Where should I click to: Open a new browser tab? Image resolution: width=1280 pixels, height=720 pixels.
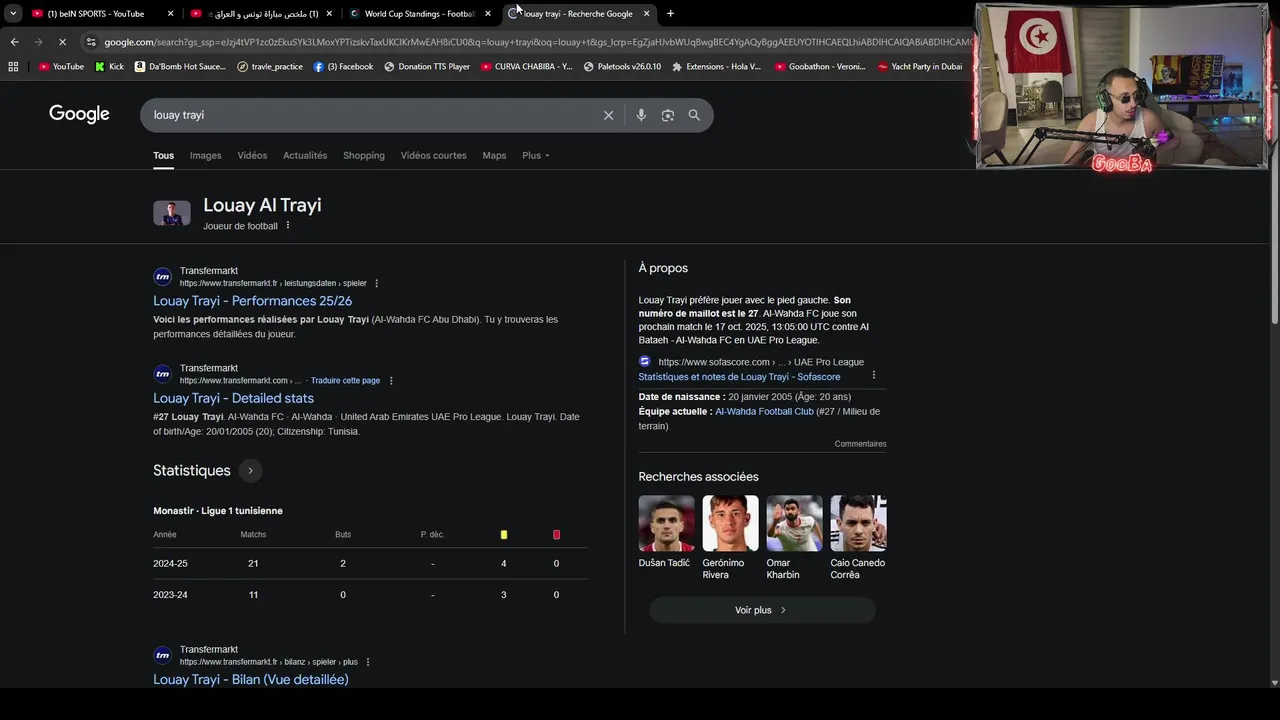click(x=670, y=14)
